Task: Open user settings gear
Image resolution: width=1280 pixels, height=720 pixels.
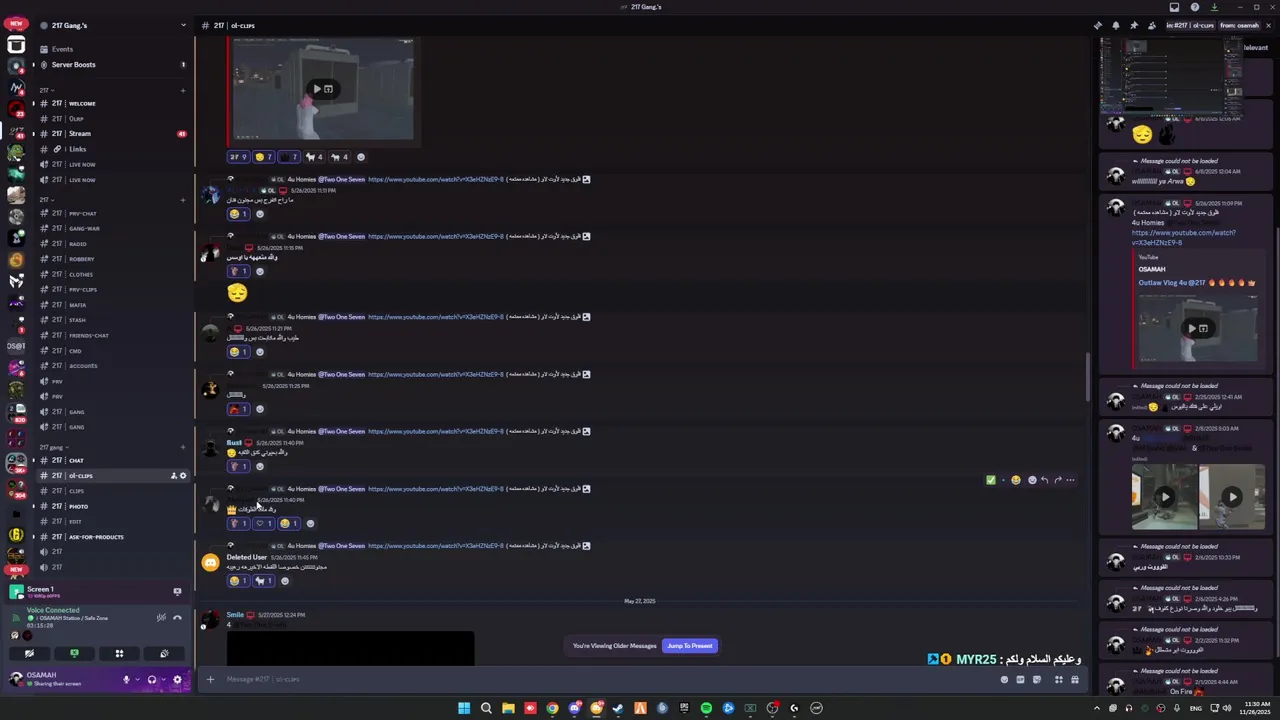Action: [178, 680]
